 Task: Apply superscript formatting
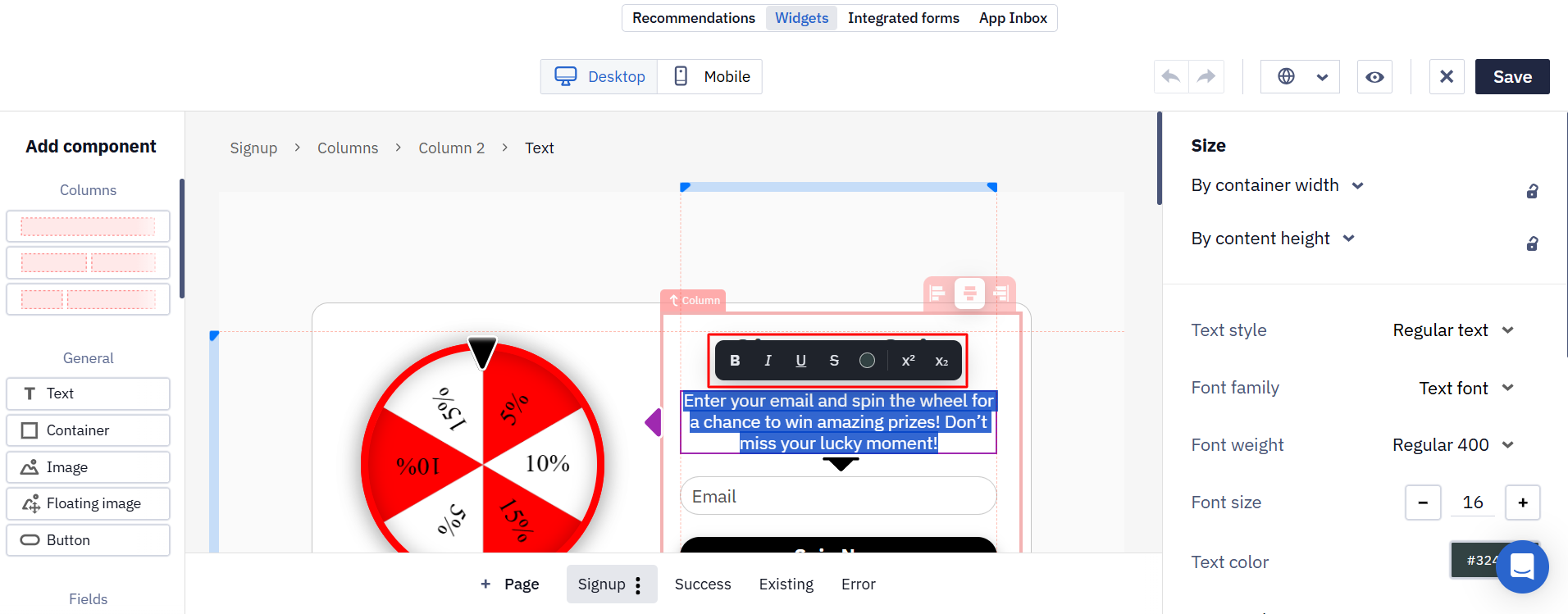point(908,361)
